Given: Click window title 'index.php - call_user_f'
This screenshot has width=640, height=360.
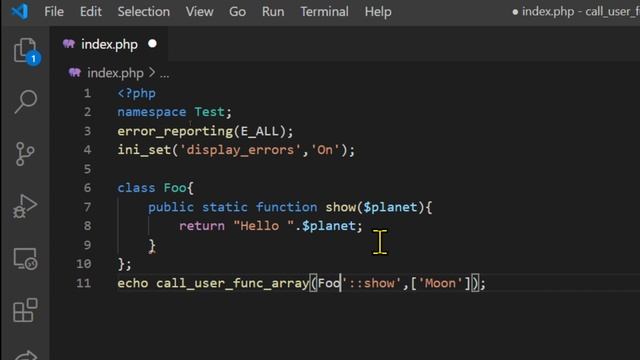Looking at the screenshot, I should (x=580, y=11).
